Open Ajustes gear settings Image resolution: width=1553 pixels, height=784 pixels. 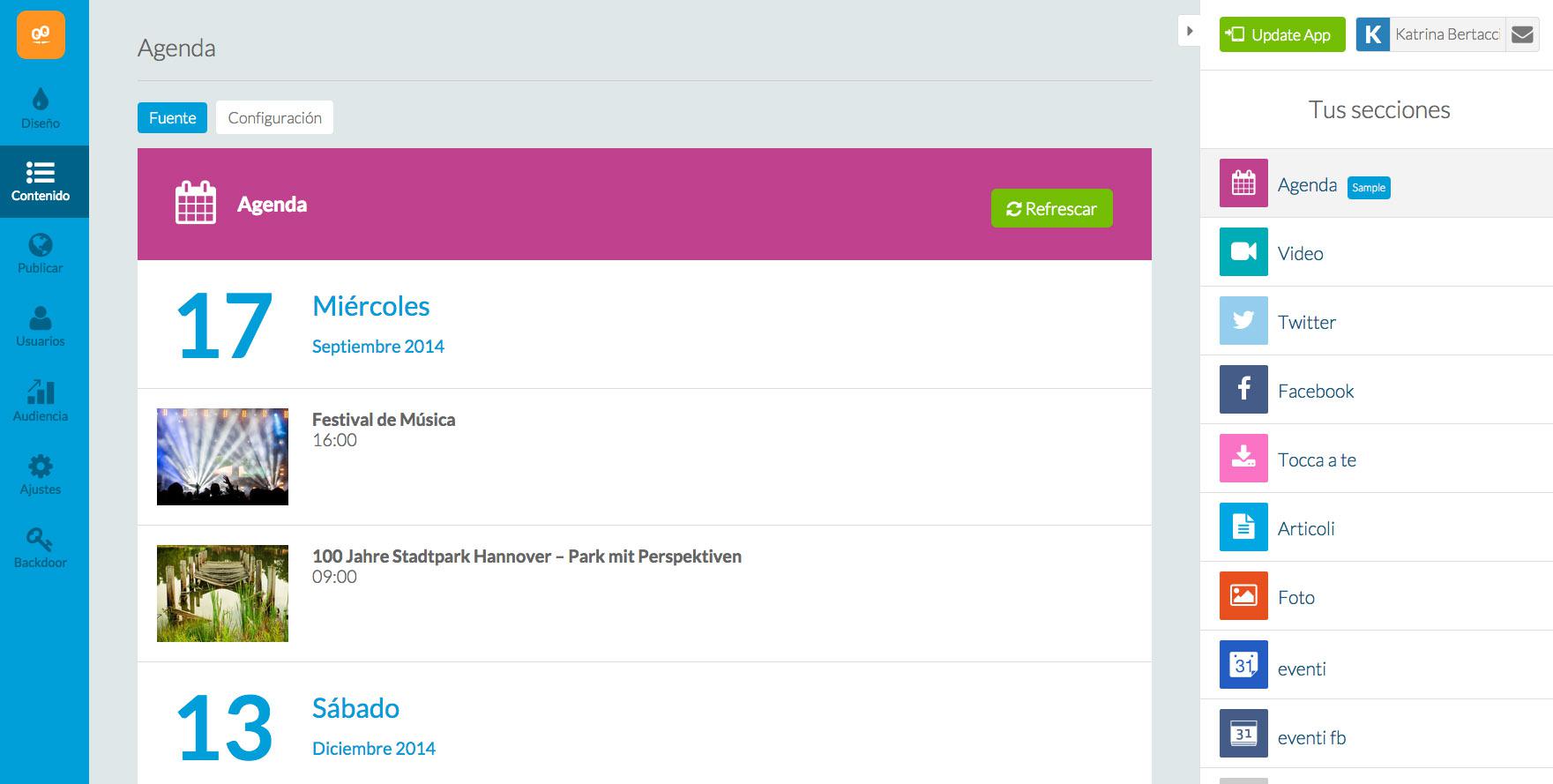[41, 474]
